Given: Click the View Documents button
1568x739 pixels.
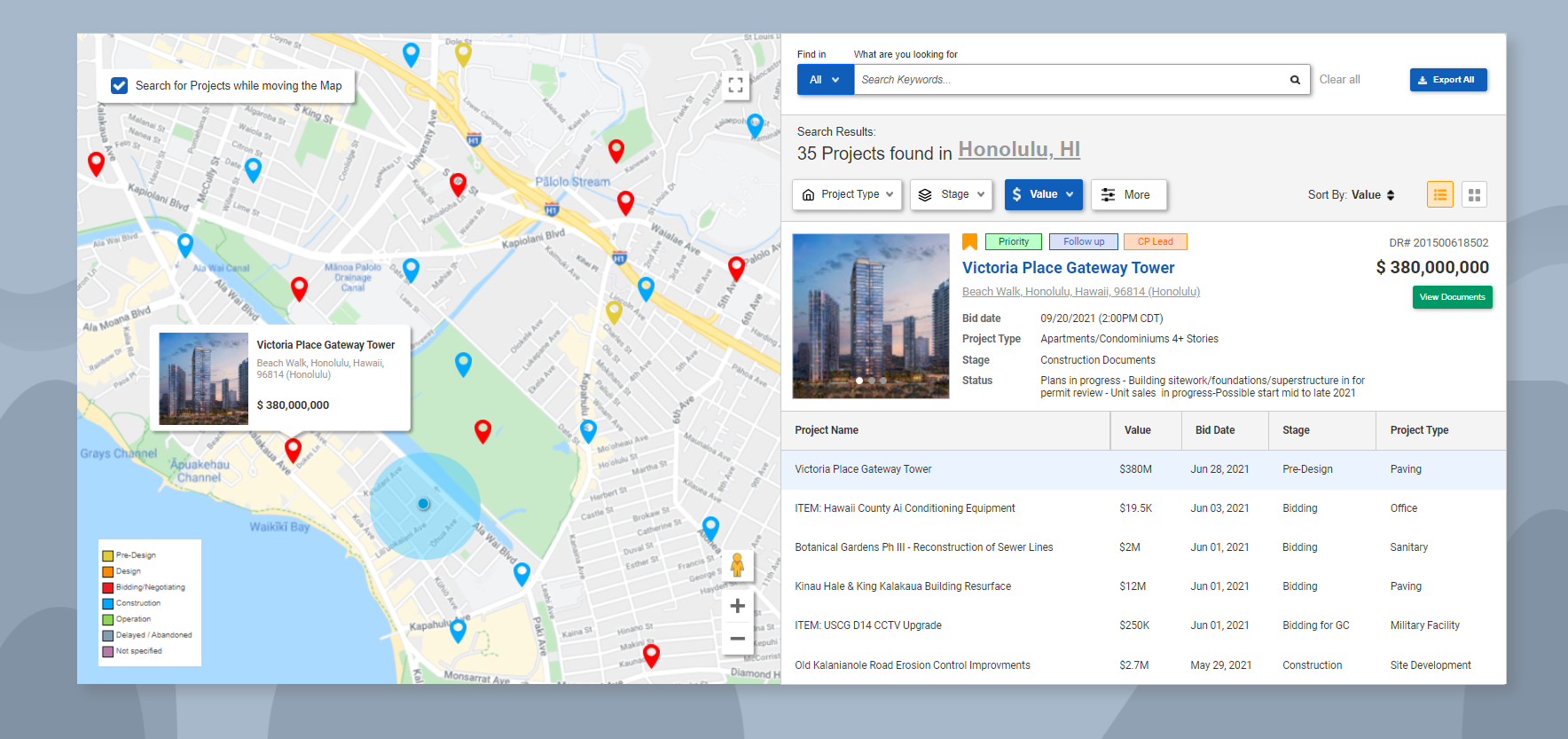Looking at the screenshot, I should click(x=1452, y=297).
